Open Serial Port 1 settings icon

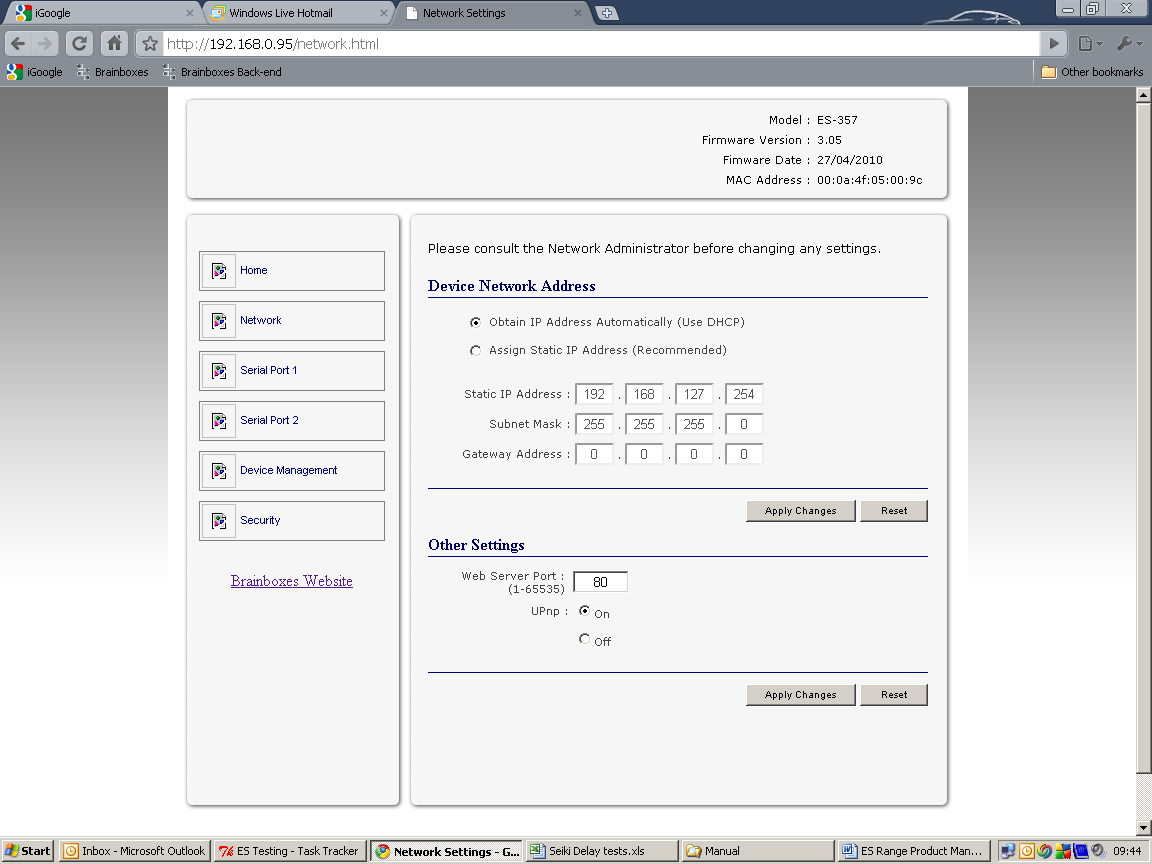click(218, 370)
